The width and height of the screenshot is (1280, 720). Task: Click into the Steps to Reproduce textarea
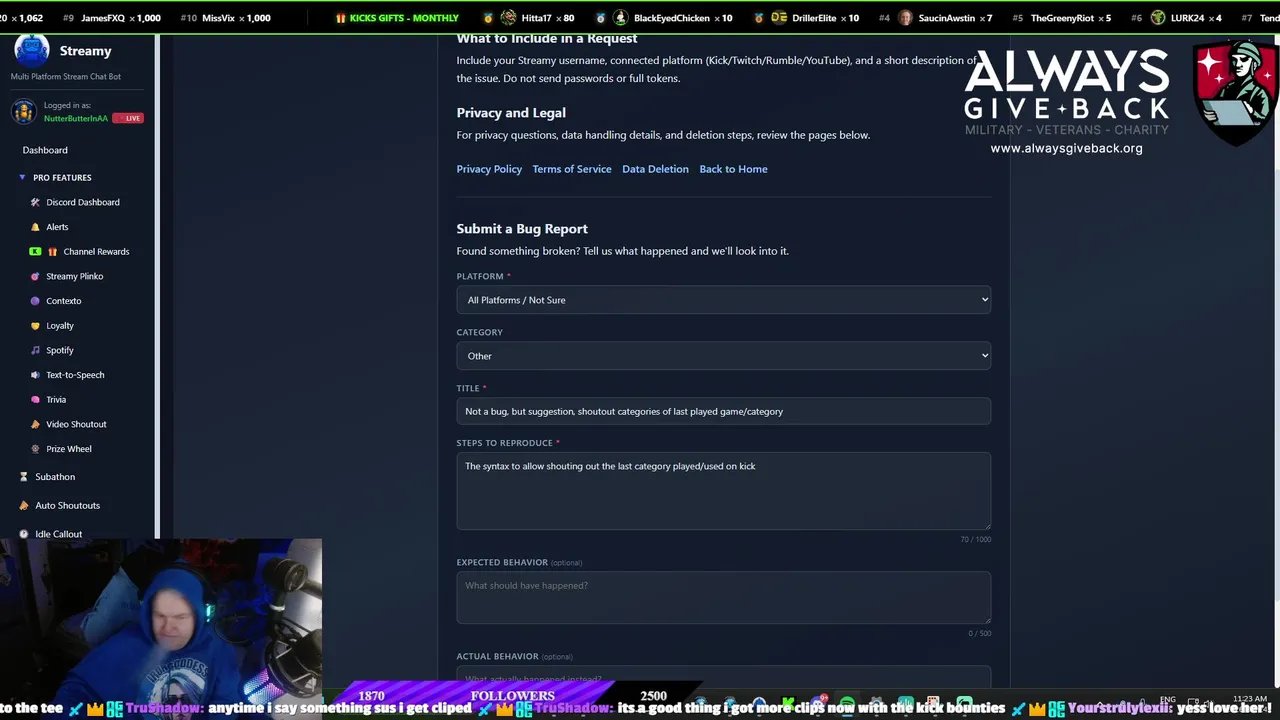723,491
